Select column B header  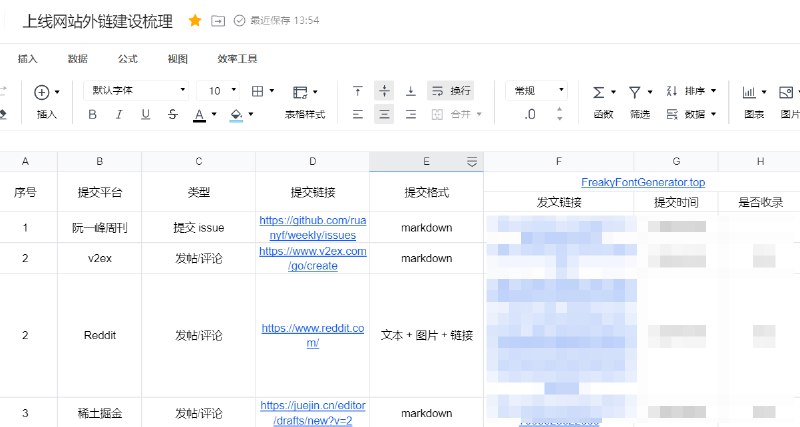[x=99, y=161]
